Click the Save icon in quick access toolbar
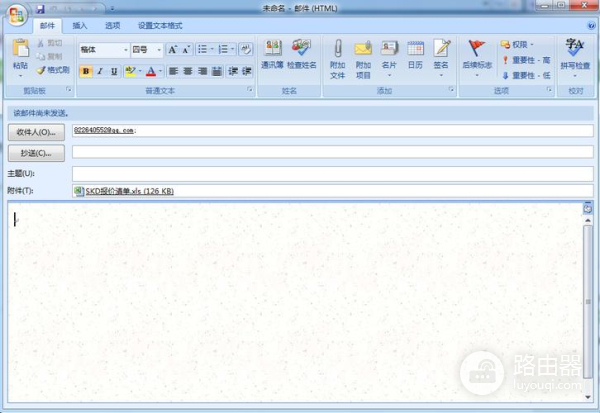The width and height of the screenshot is (600, 413). 40,8
